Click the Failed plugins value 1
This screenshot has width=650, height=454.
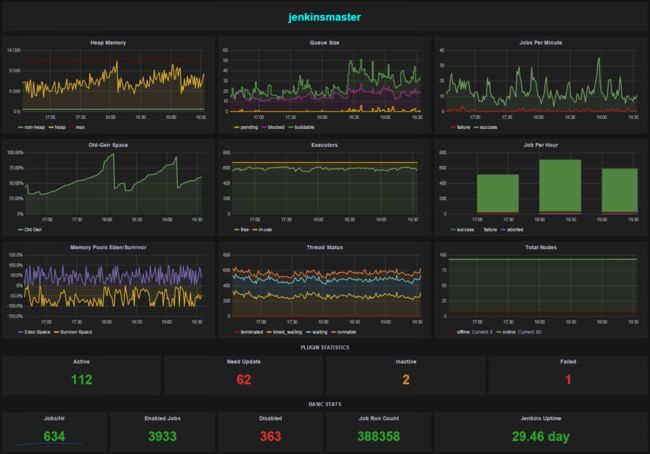click(x=568, y=380)
